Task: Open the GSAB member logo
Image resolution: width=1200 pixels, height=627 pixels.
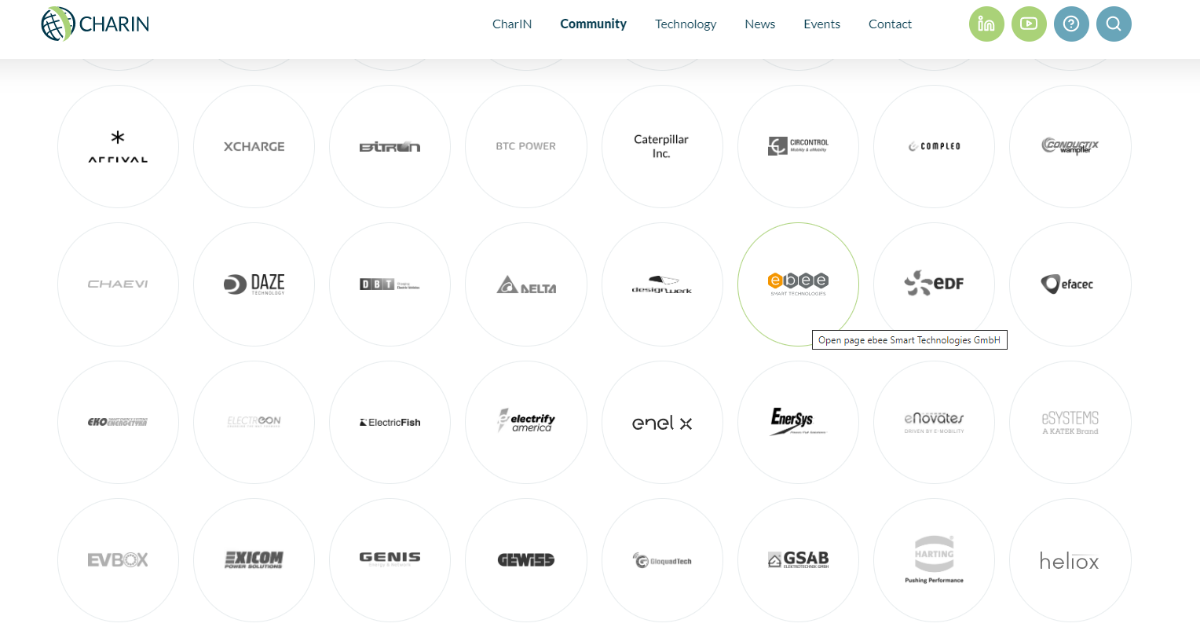Action: [x=798, y=560]
